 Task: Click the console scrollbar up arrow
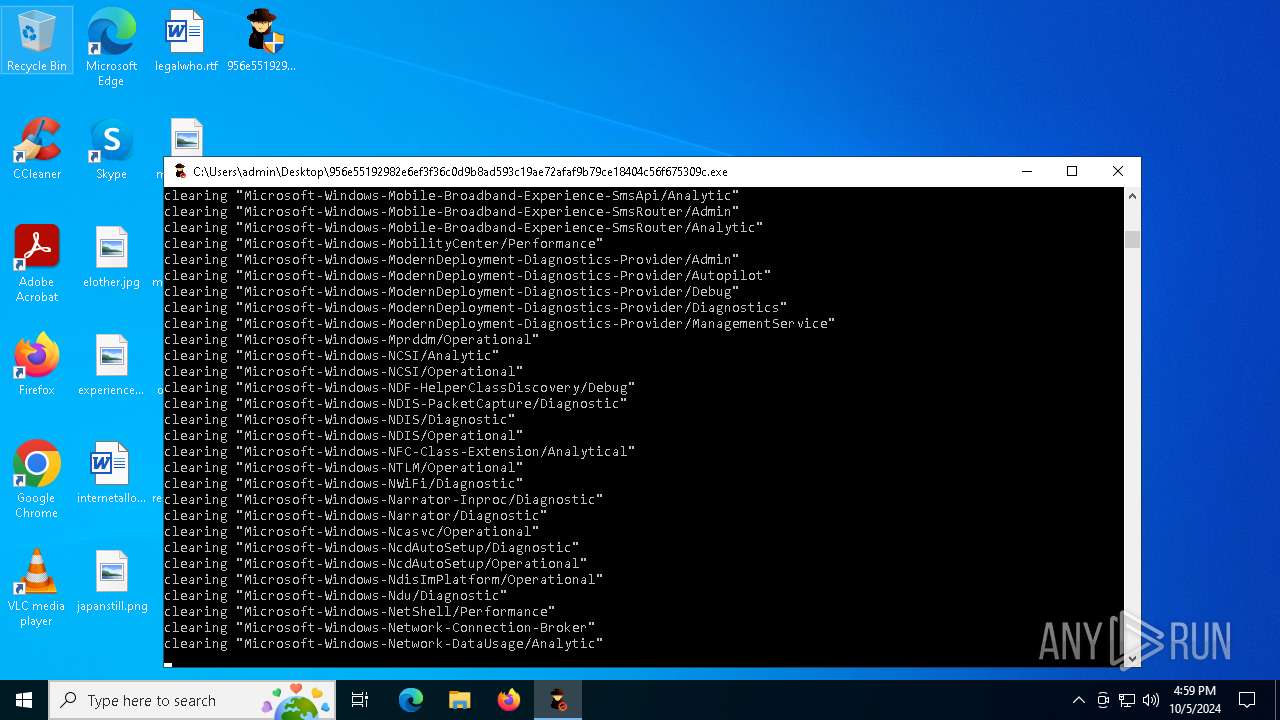coord(1132,196)
